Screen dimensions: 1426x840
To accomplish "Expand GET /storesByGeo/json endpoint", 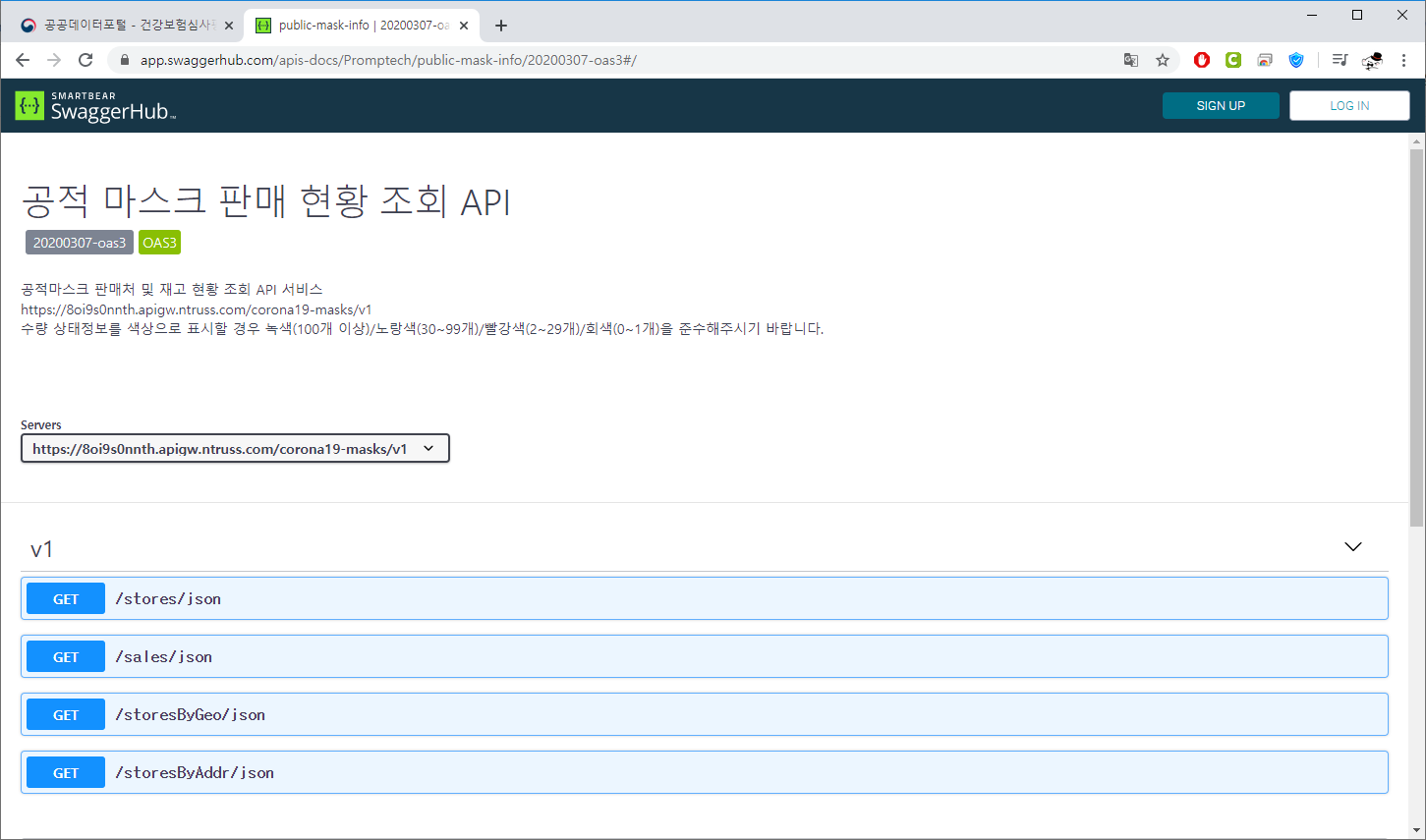I will (x=704, y=714).
